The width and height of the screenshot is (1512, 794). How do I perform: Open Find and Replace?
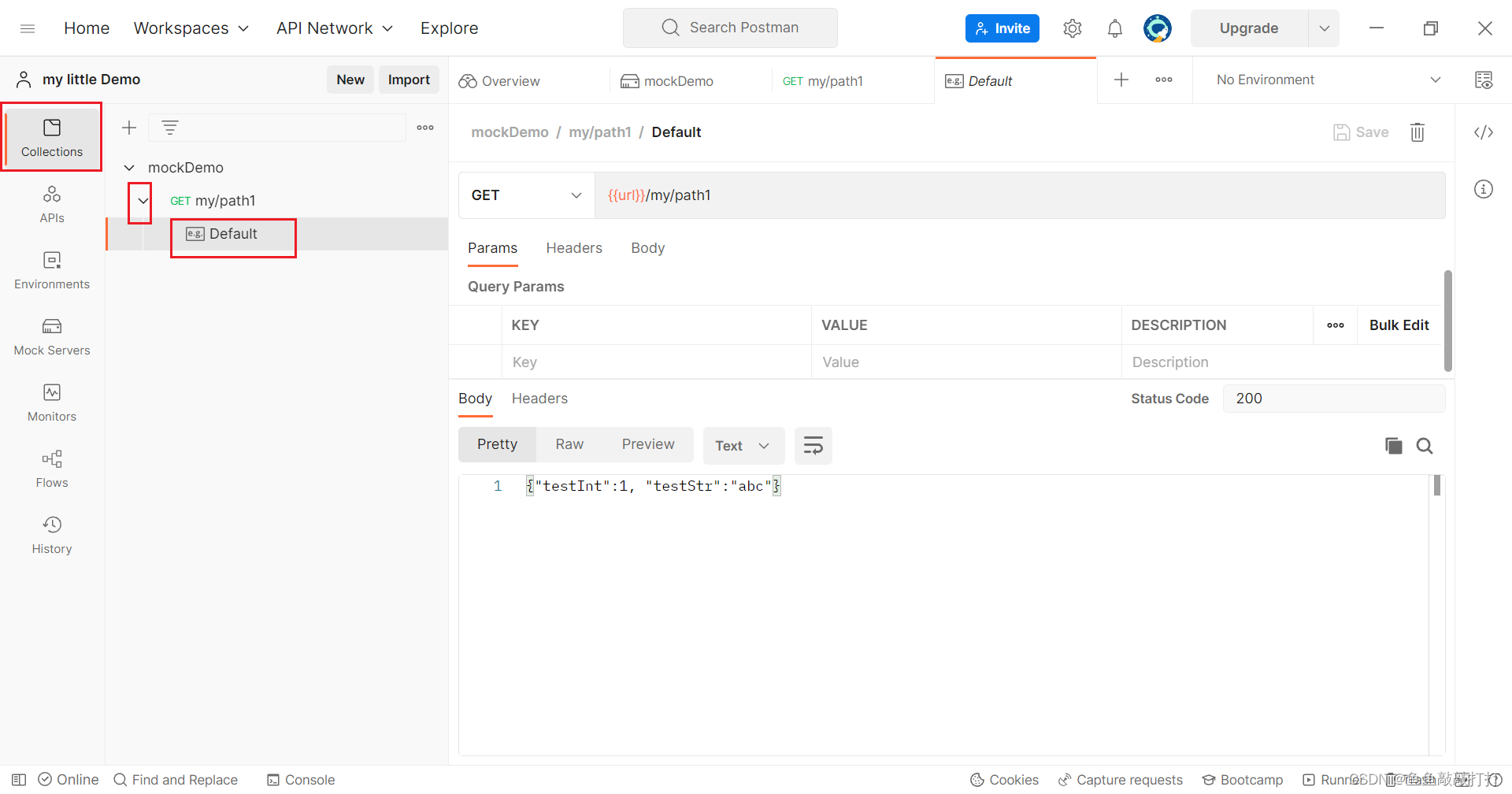coord(176,780)
